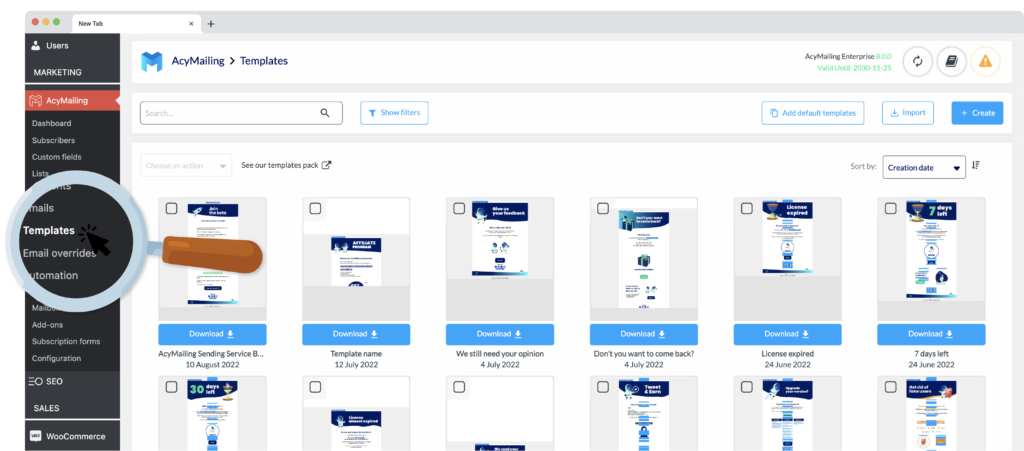This screenshot has height=451, width=1024.
Task: Open Add-ons in the sidebar menu
Action: [x=48, y=324]
